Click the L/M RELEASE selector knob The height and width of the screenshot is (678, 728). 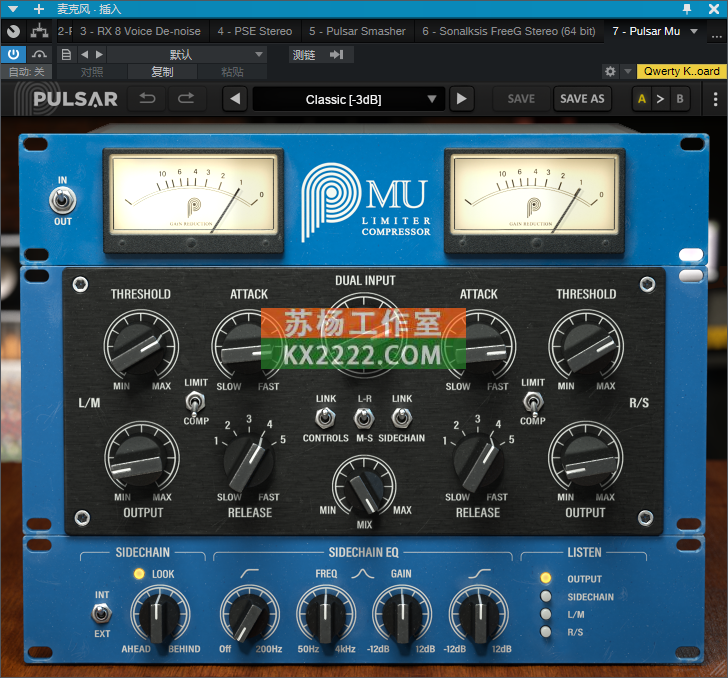[x=248, y=463]
